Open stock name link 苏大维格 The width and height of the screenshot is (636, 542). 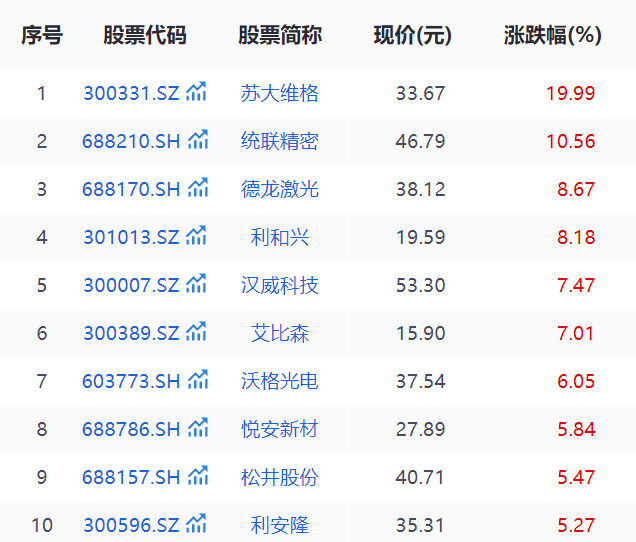(x=280, y=94)
